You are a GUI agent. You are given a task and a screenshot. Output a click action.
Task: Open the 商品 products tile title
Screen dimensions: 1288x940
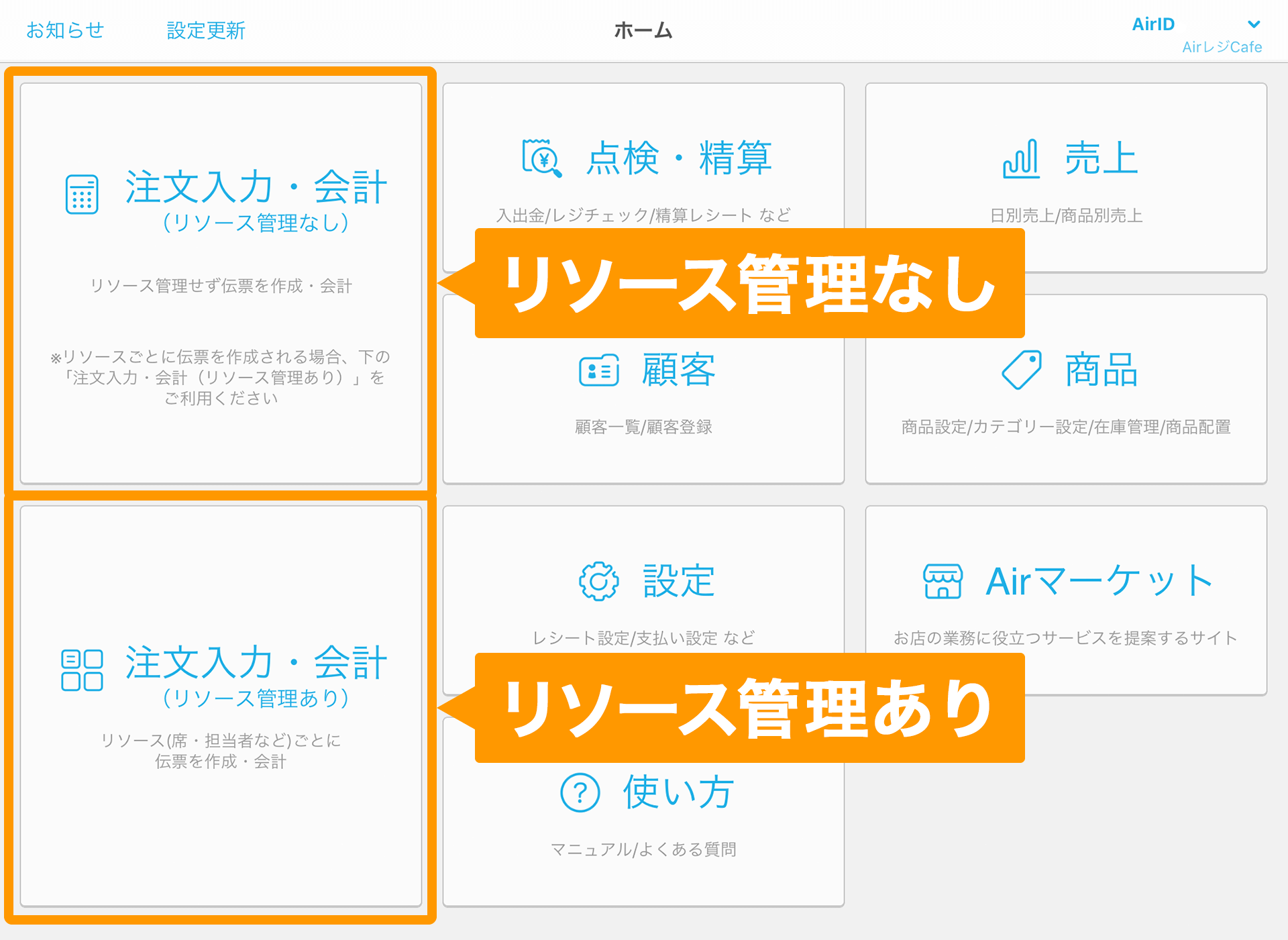(1101, 370)
